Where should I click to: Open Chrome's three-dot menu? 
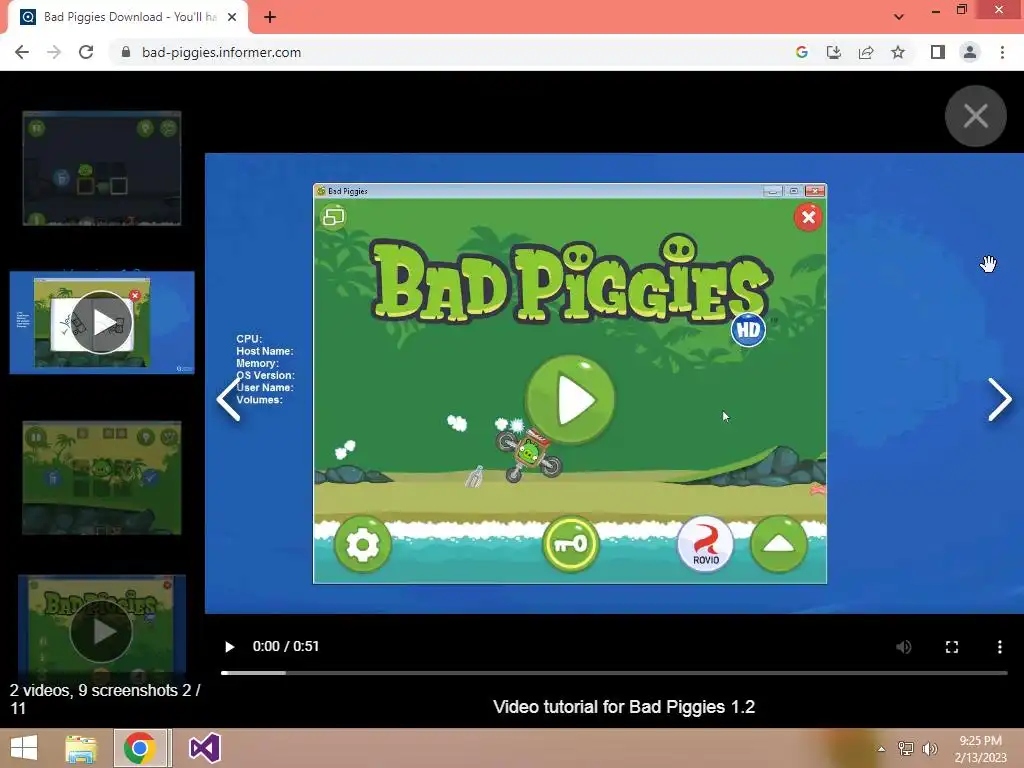[1002, 52]
